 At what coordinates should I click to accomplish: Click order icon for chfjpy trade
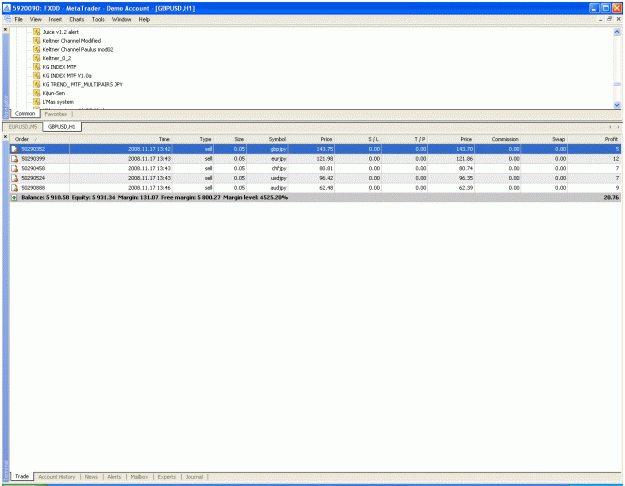[x=14, y=168]
